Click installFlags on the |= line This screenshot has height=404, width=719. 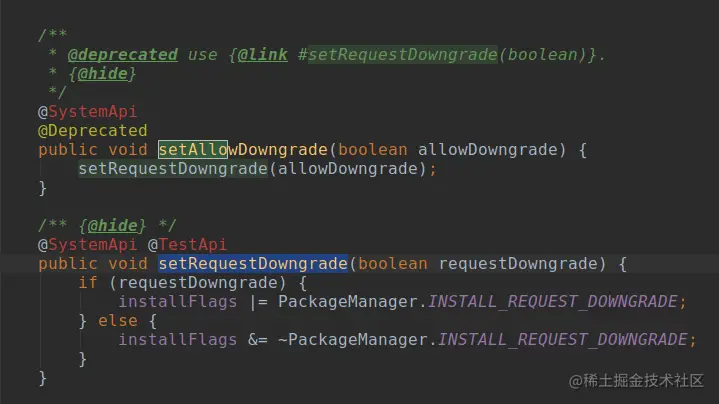click(178, 302)
